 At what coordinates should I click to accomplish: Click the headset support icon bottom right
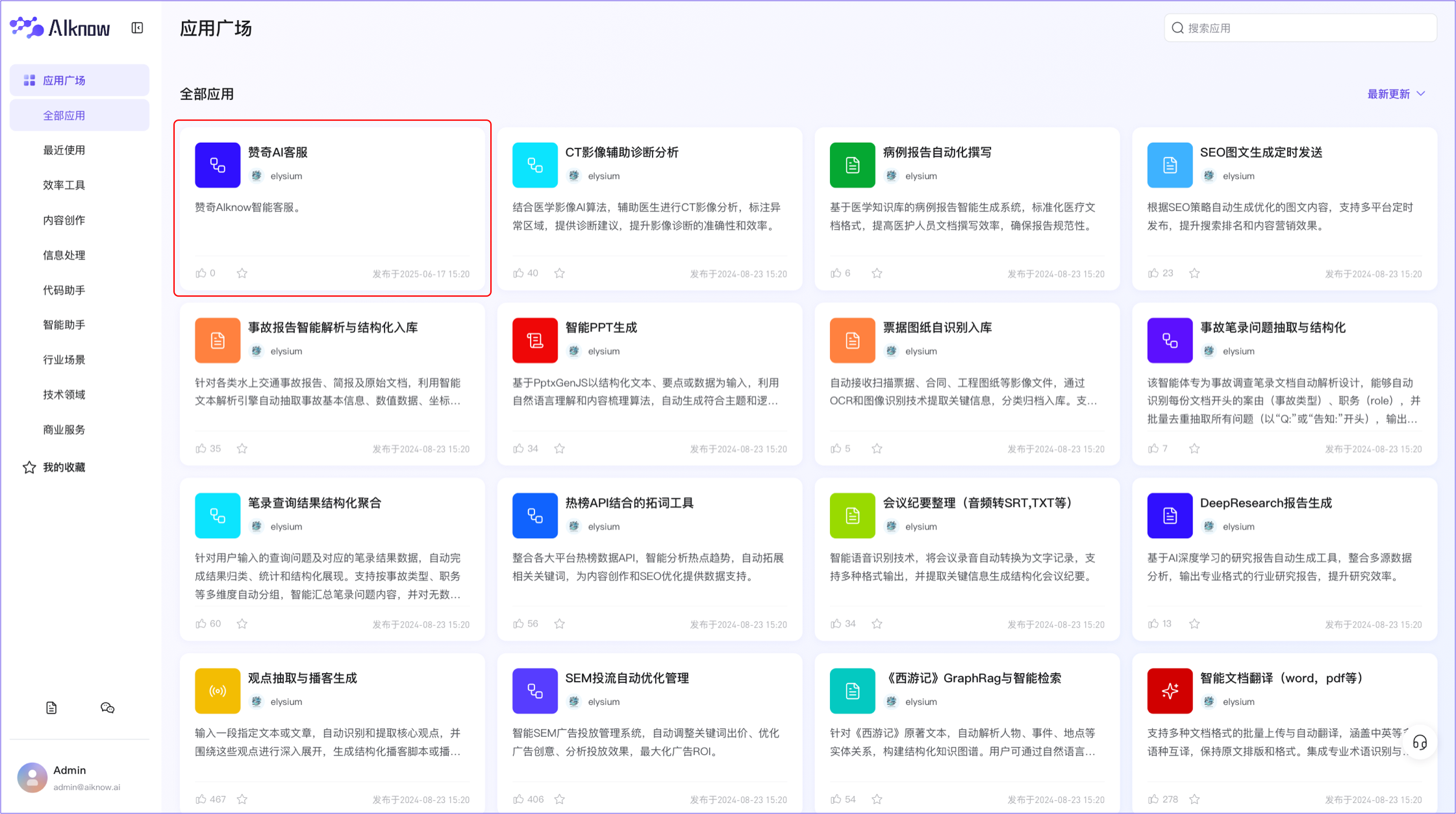[1420, 742]
